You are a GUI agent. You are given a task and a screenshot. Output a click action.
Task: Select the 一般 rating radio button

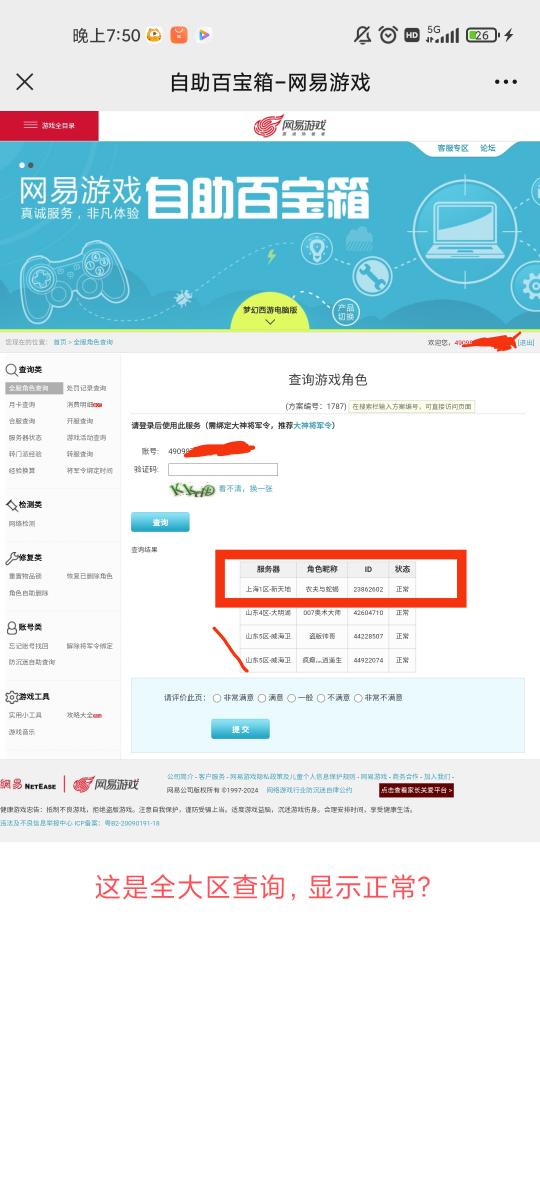[x=292, y=698]
